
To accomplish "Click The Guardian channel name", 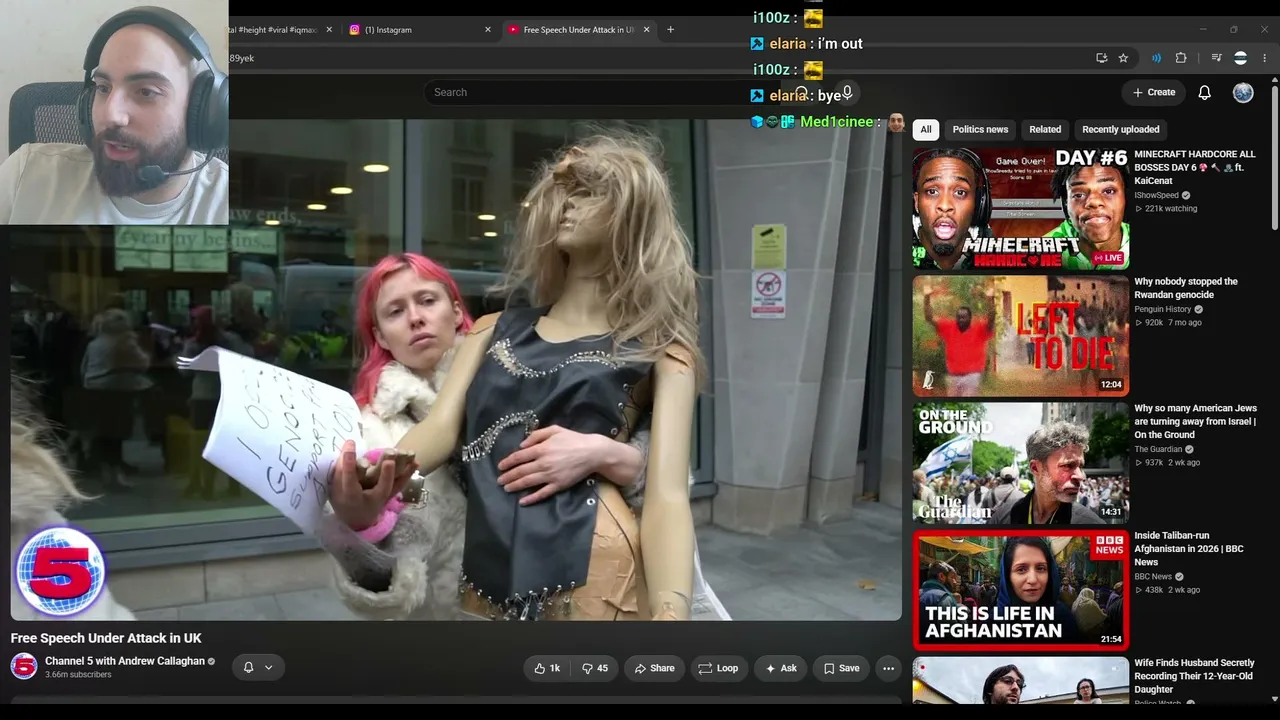I will pos(1158,449).
